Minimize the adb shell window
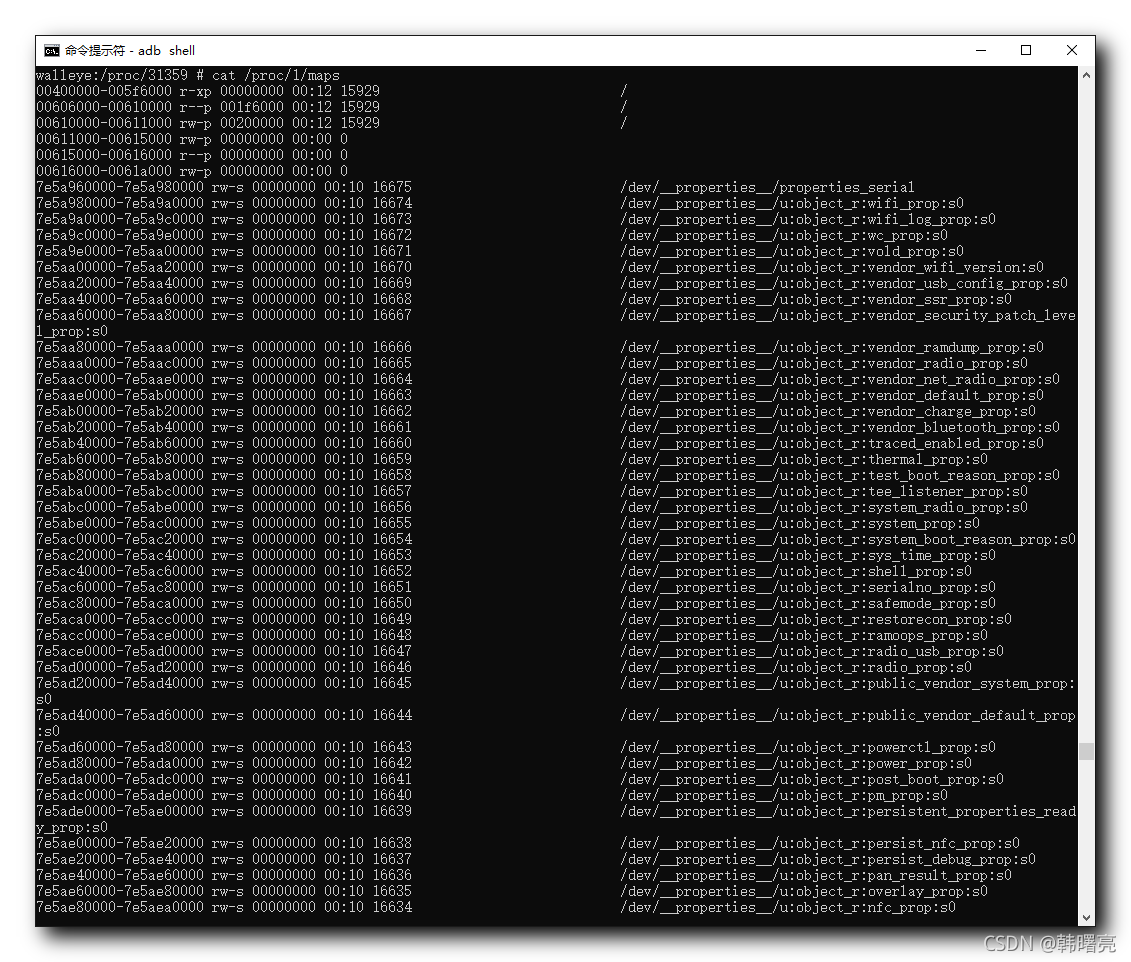This screenshot has width=1131, height=962. tap(980, 50)
